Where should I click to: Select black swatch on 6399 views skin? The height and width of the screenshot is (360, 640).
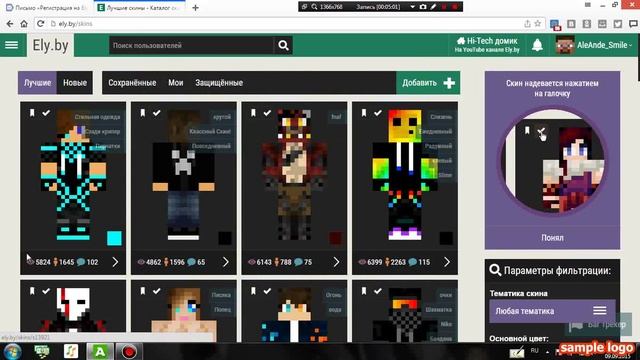[x=446, y=238]
